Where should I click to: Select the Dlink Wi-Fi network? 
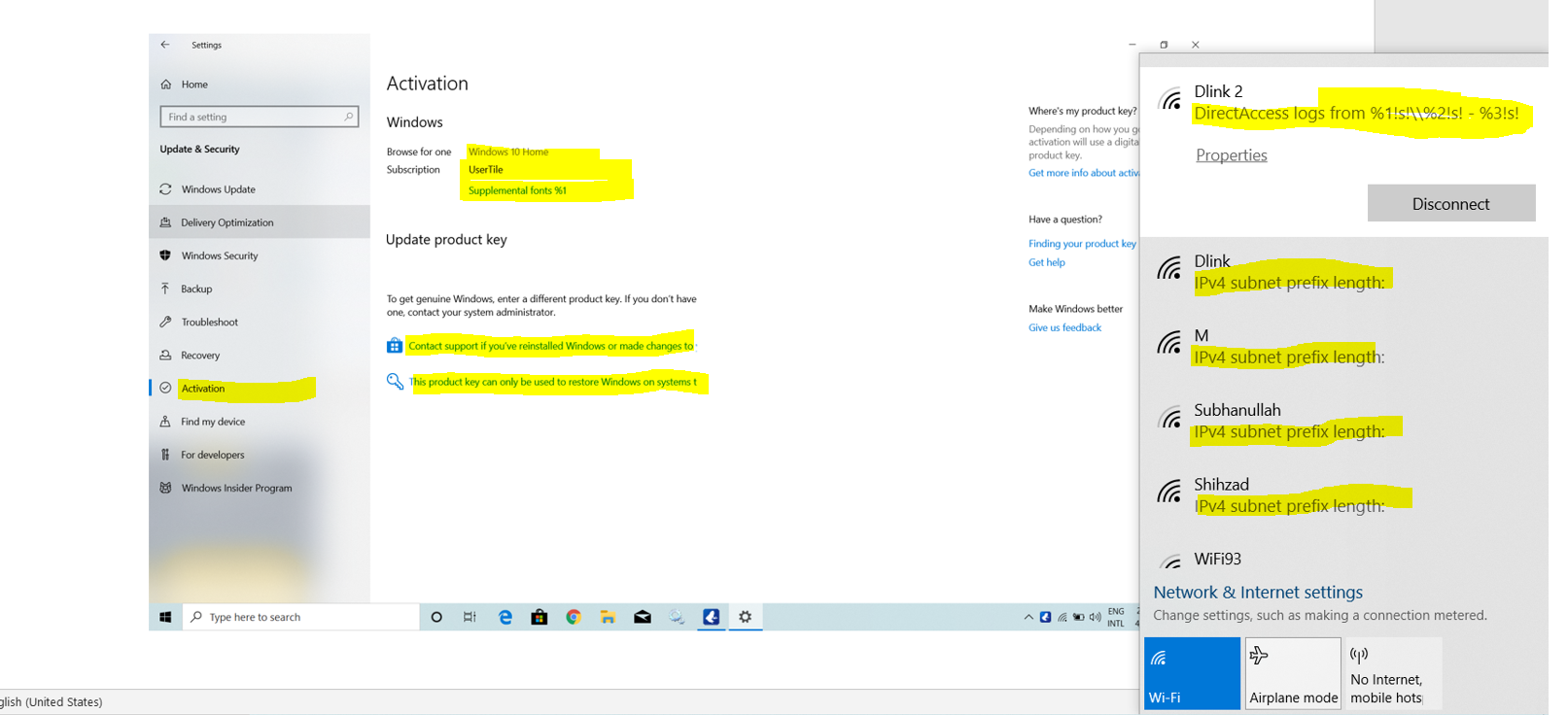click(1344, 272)
